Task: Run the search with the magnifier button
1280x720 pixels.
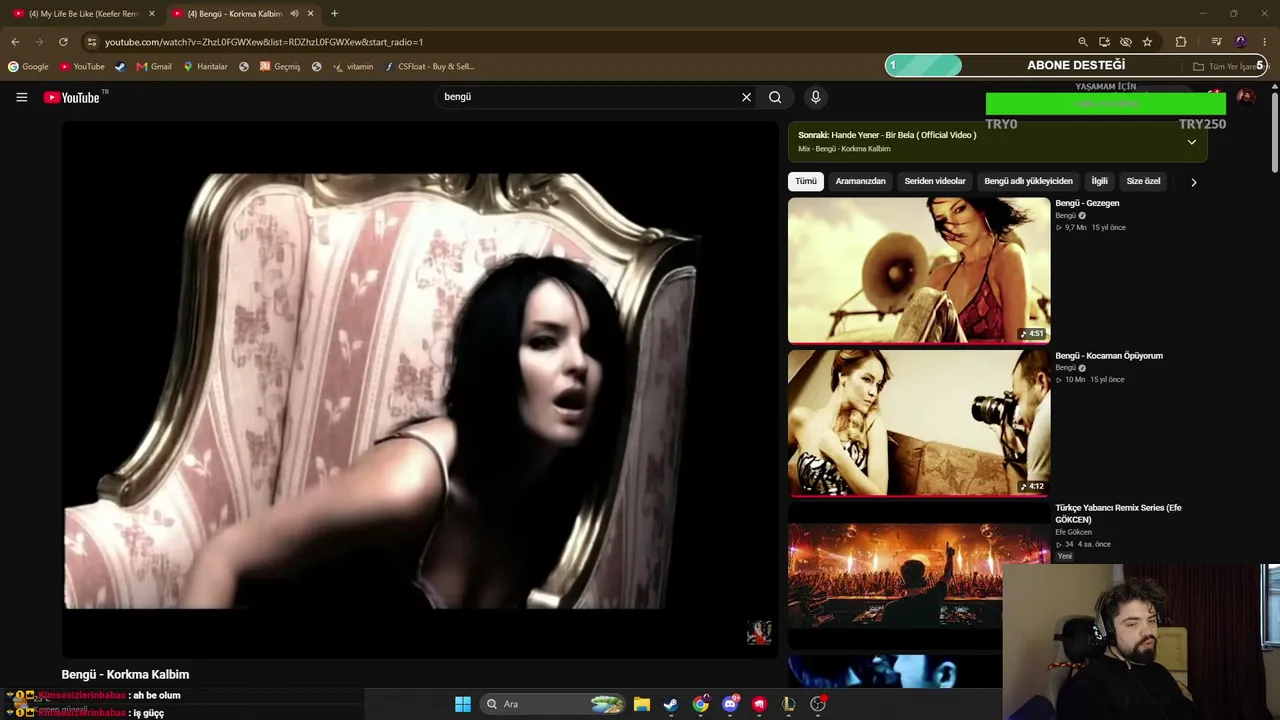Action: tap(775, 97)
